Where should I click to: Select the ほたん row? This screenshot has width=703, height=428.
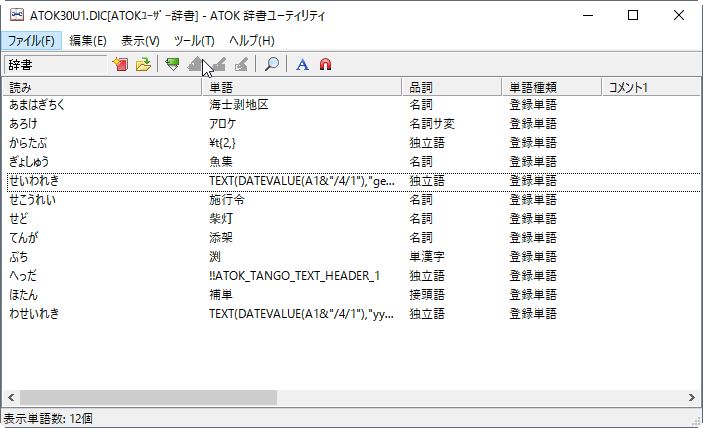(x=352, y=295)
